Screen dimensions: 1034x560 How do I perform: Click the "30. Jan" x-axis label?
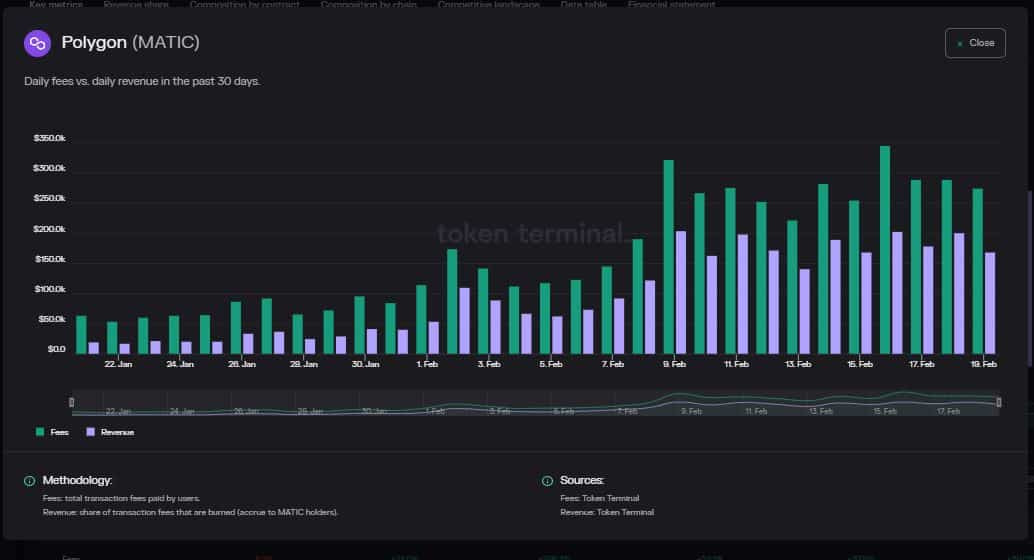365,364
